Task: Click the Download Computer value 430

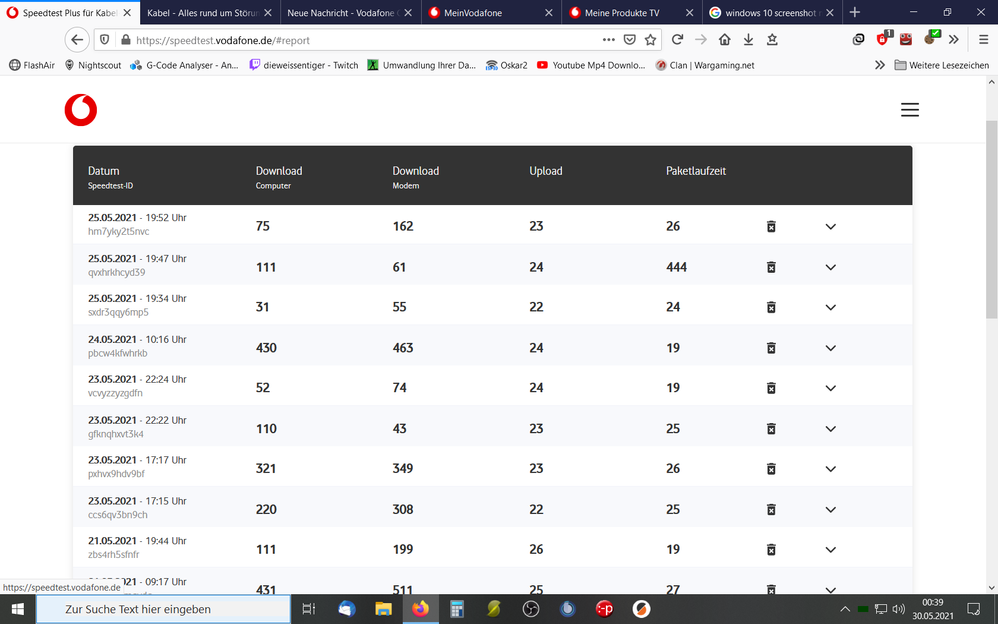Action: pos(266,348)
